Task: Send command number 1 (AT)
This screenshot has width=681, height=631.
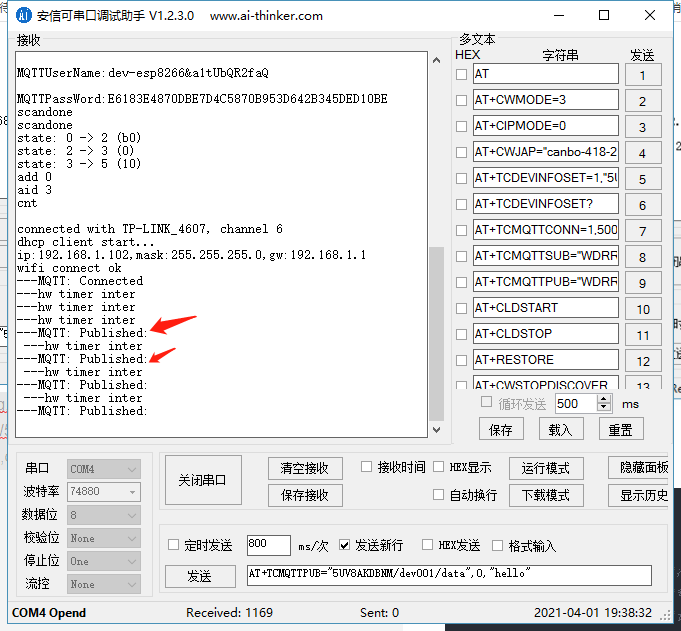Action: click(x=643, y=75)
